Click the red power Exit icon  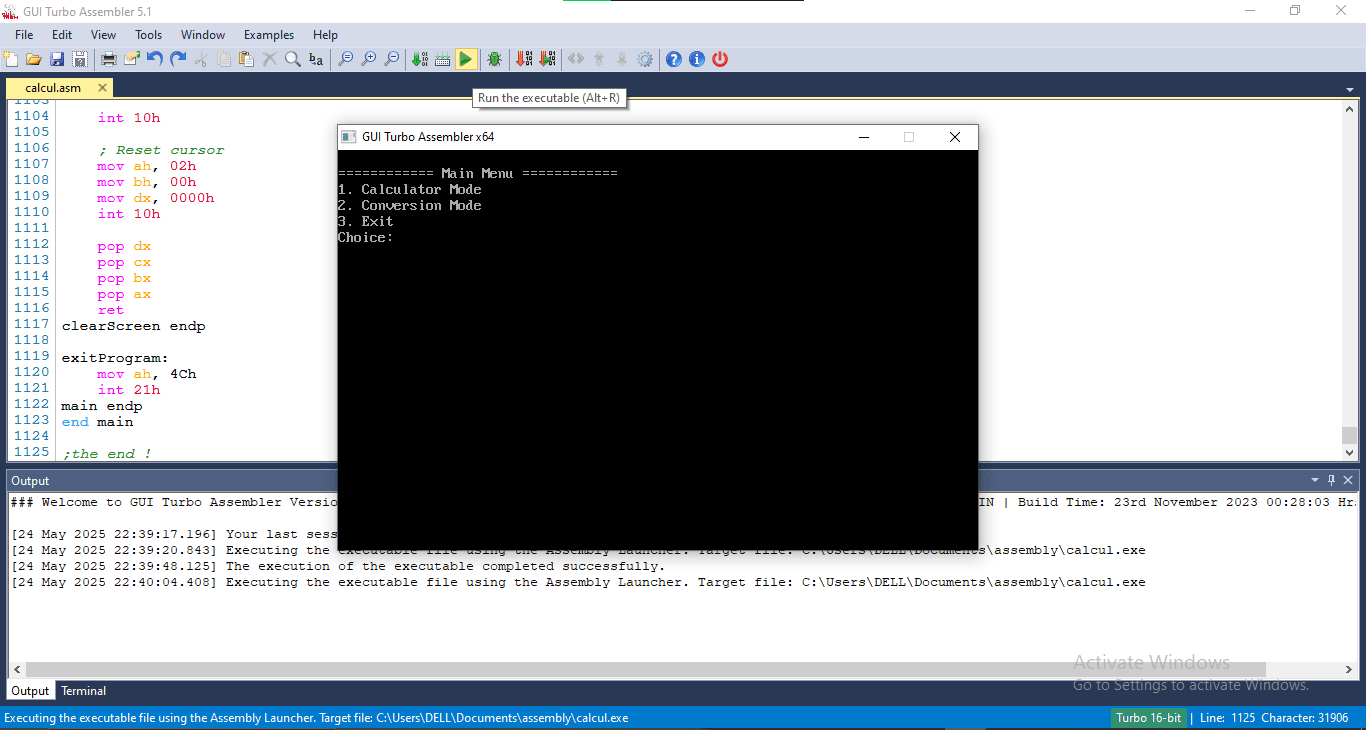(x=720, y=59)
